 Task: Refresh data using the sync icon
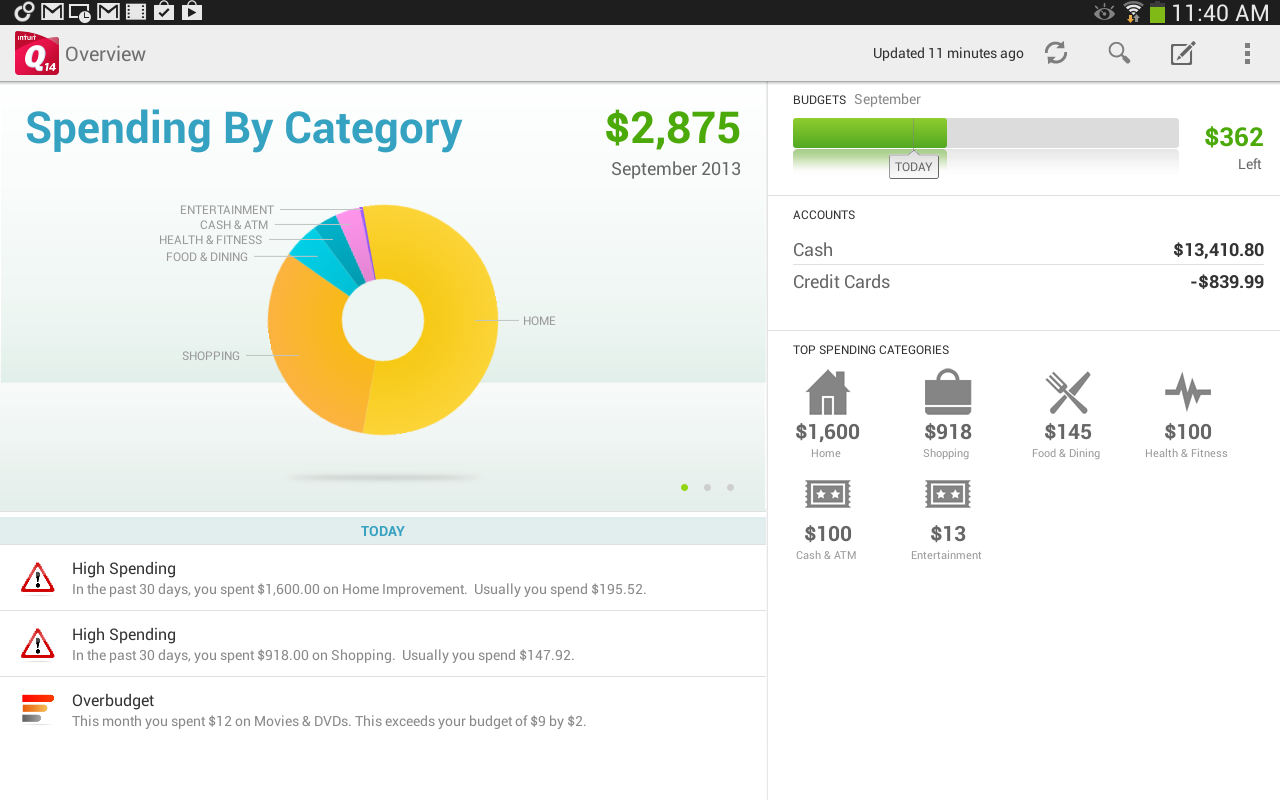[1056, 53]
